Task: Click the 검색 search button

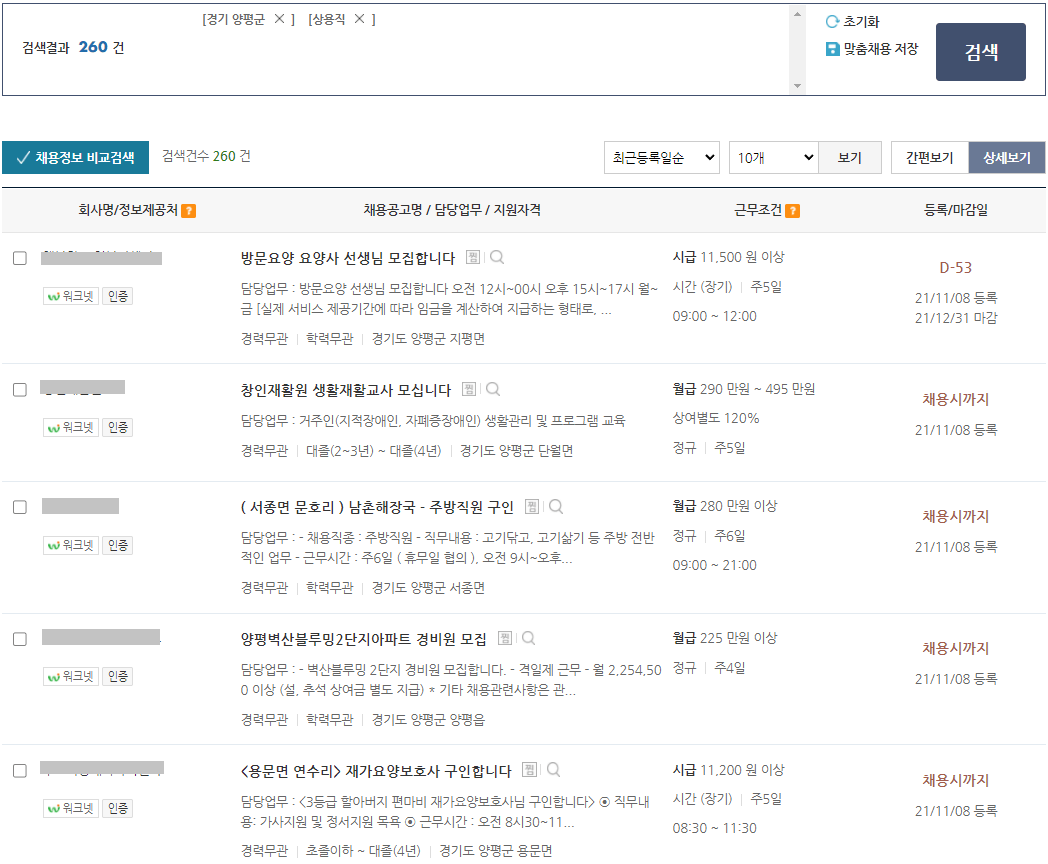Action: coord(980,52)
